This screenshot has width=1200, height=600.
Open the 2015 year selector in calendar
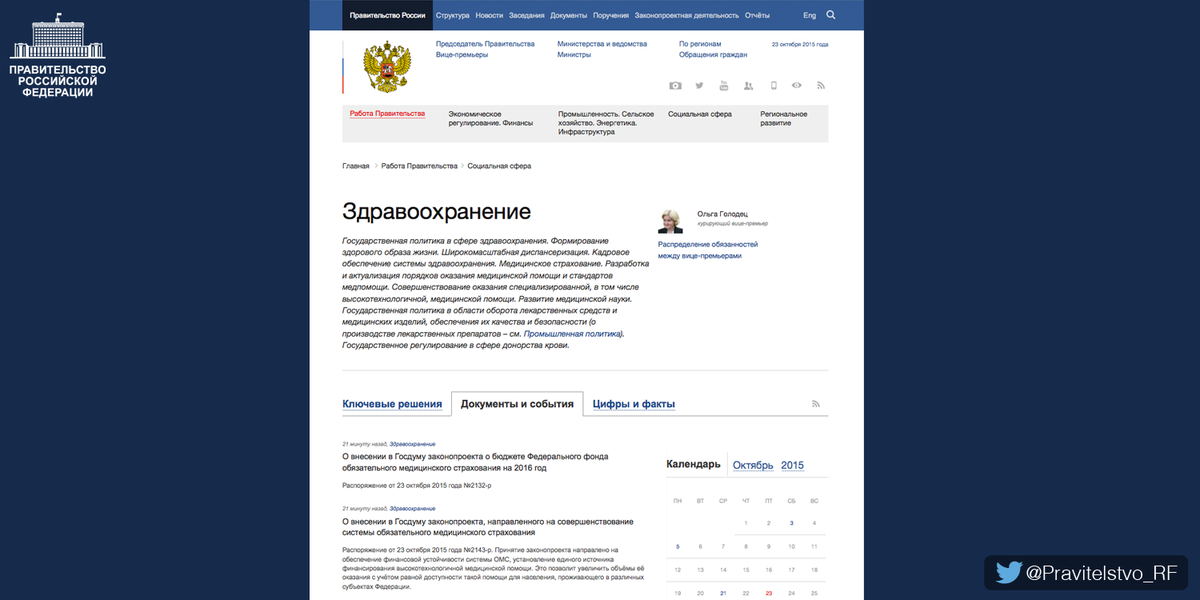point(792,465)
